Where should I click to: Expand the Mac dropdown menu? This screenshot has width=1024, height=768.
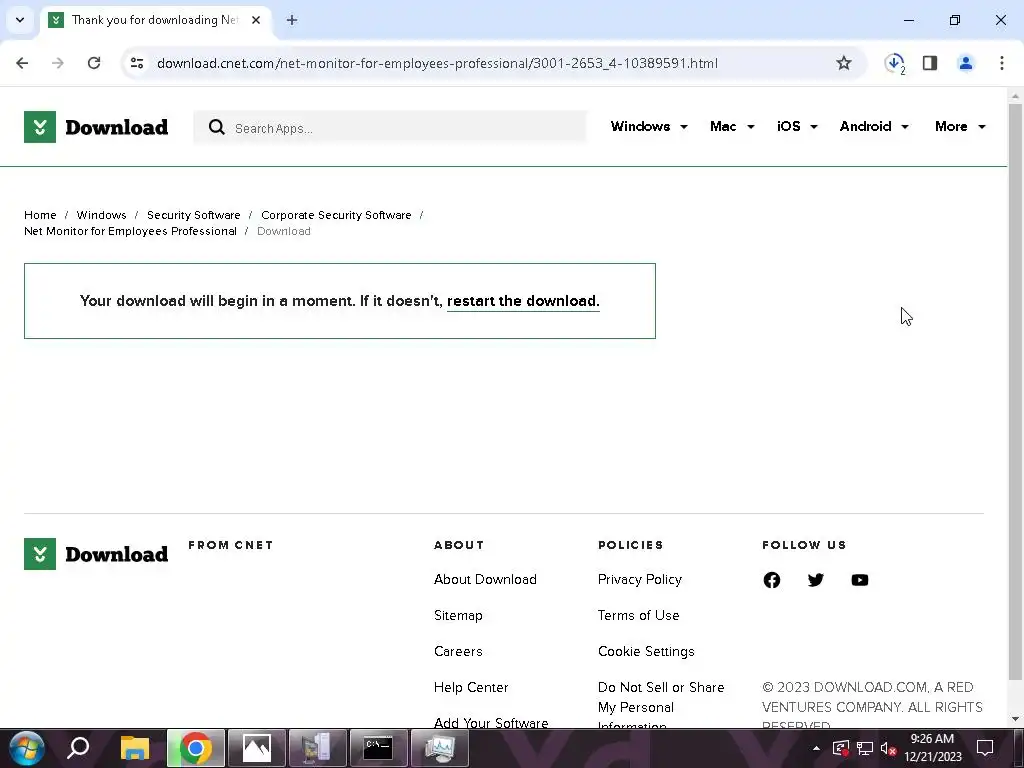pyautogui.click(x=732, y=126)
